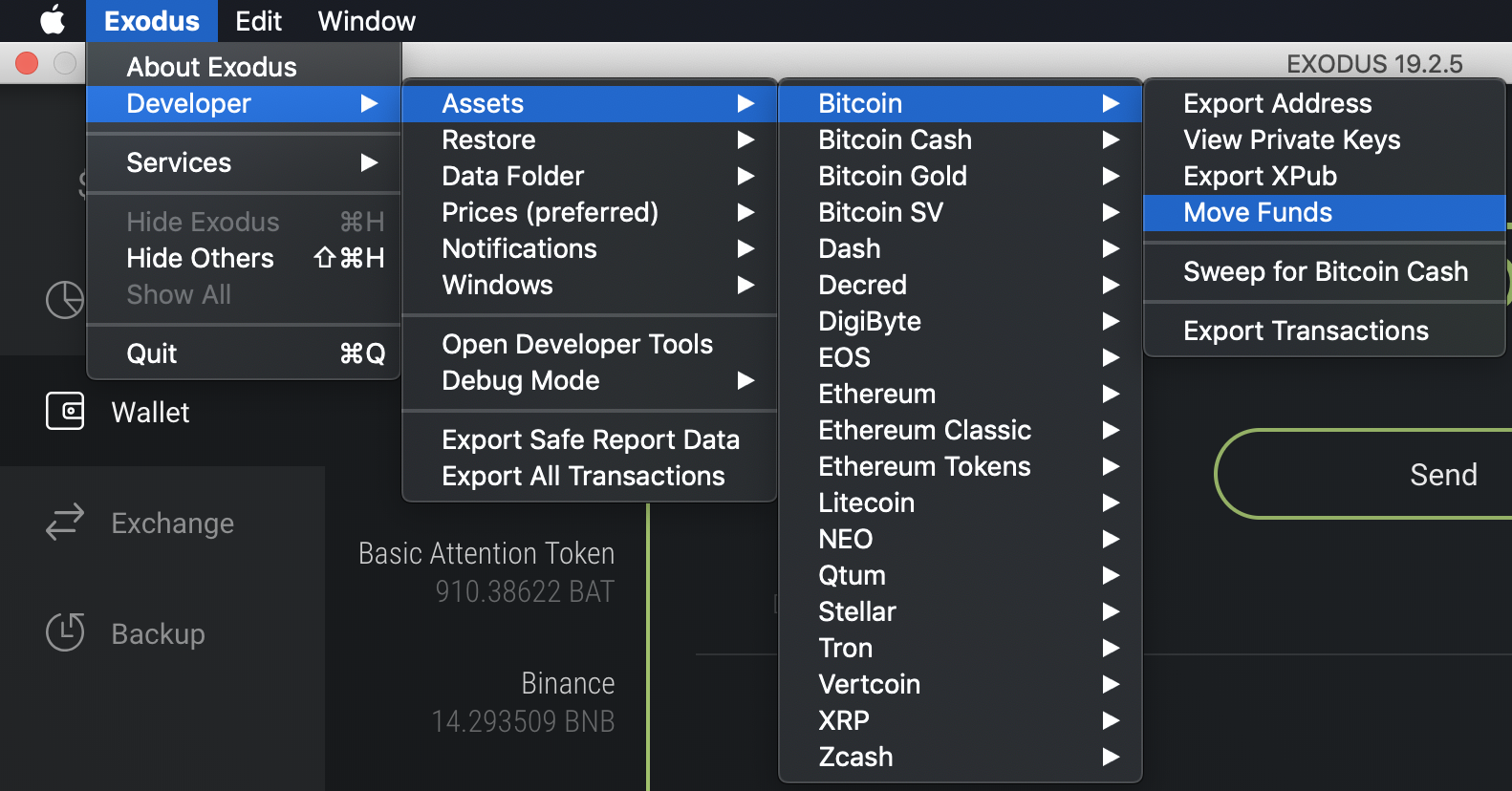
Task: Select the Basic Attention Token asset
Action: point(486,554)
